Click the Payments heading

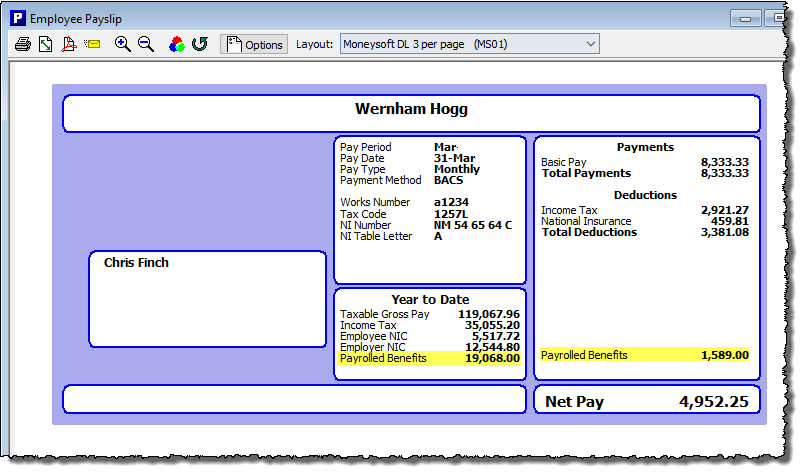coord(645,147)
